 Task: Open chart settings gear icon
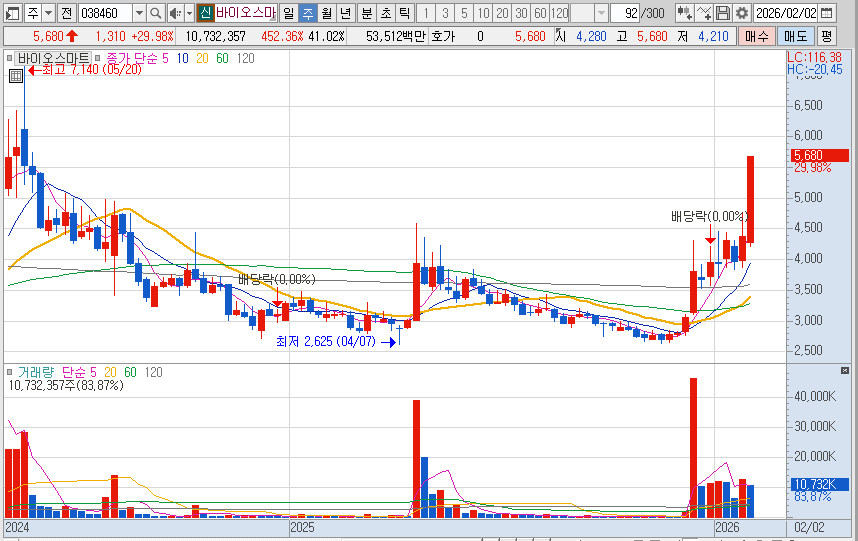[x=741, y=13]
